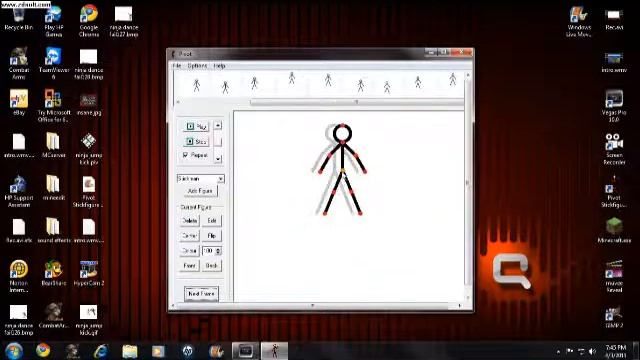Show hidden icons in system tray
Screen dimensions: 640x360
[558, 351]
